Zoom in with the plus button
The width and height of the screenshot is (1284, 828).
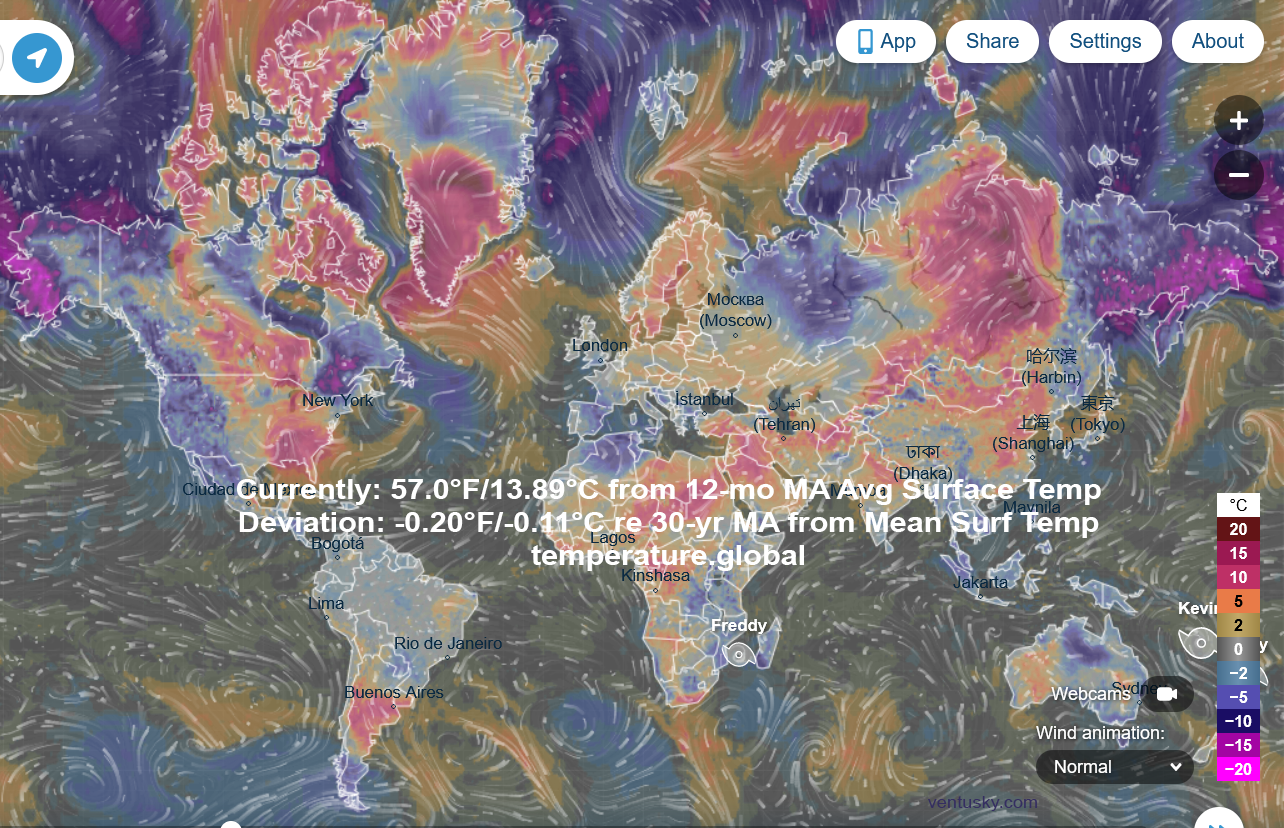tap(1238, 121)
